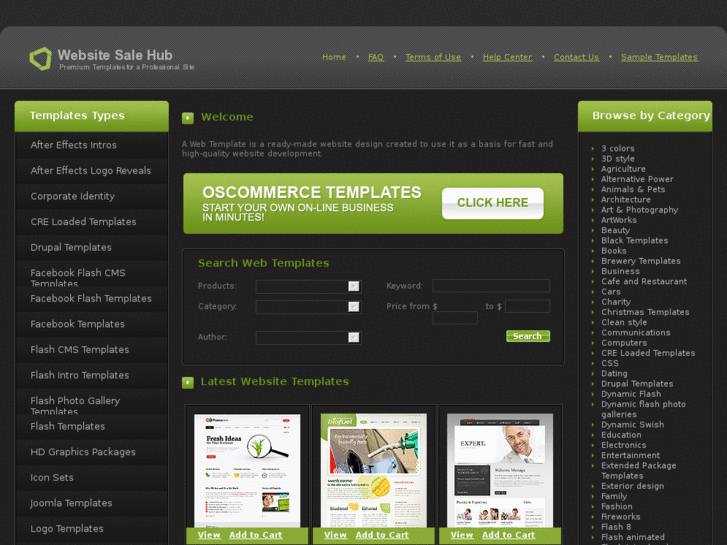Screen dimensions: 727x545
Task: Browse the Brewery Templates category
Action: (x=641, y=261)
